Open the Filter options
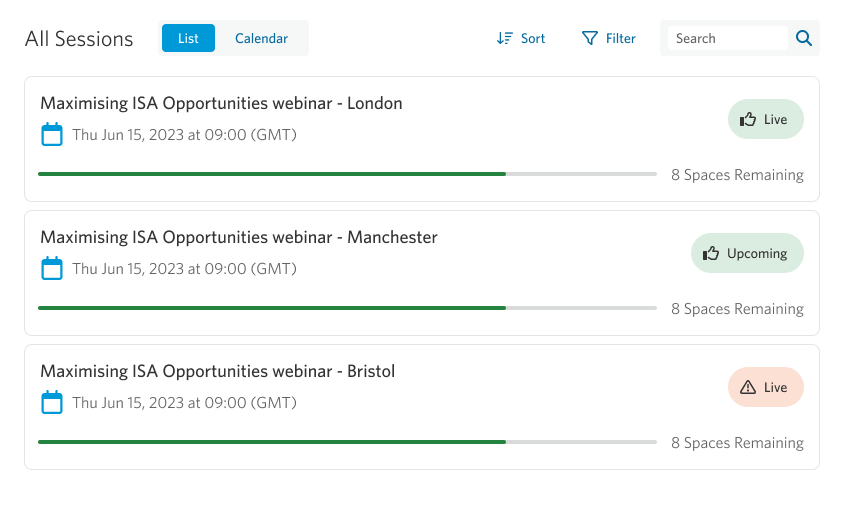This screenshot has height=524, width=844. (x=609, y=39)
